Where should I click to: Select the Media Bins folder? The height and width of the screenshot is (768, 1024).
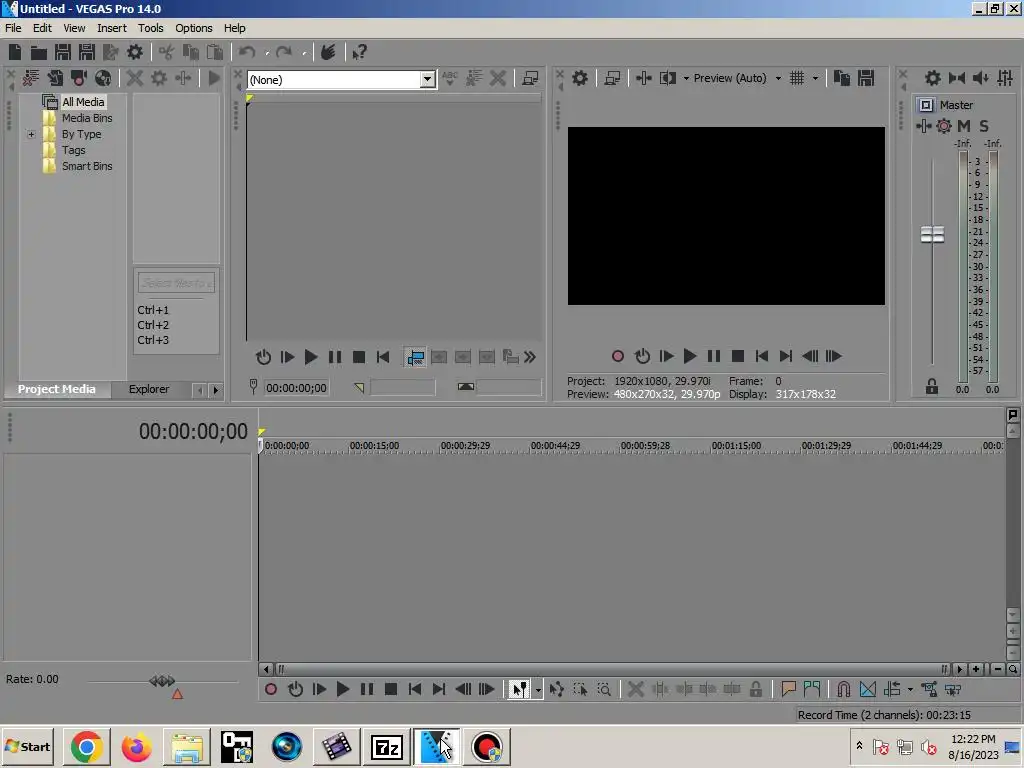(x=87, y=118)
